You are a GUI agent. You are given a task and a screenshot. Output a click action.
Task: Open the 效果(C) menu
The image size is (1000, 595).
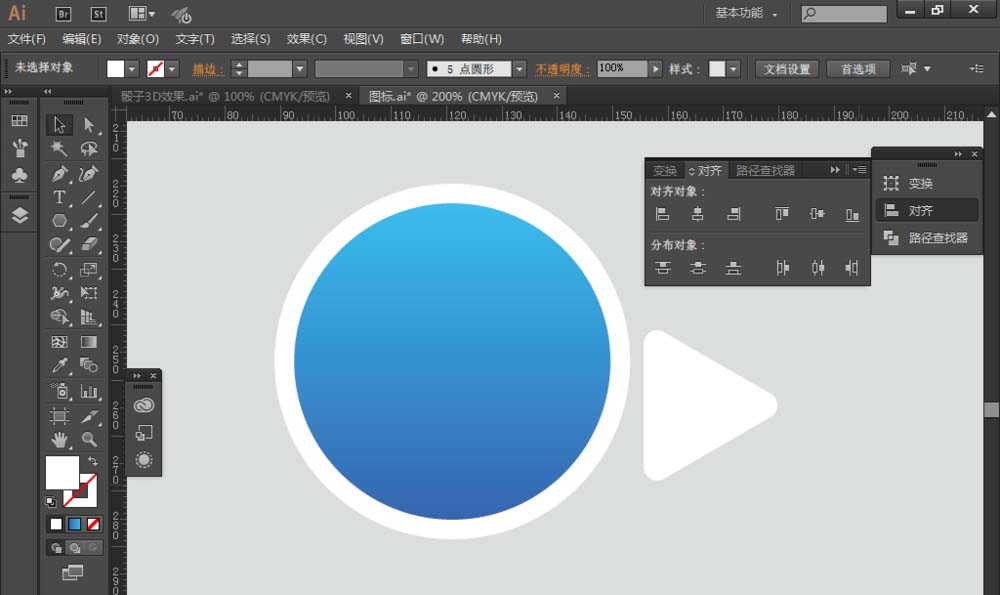click(x=307, y=39)
